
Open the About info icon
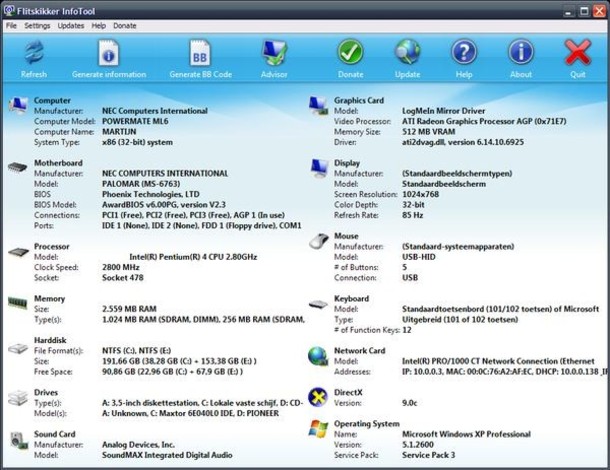(521, 52)
